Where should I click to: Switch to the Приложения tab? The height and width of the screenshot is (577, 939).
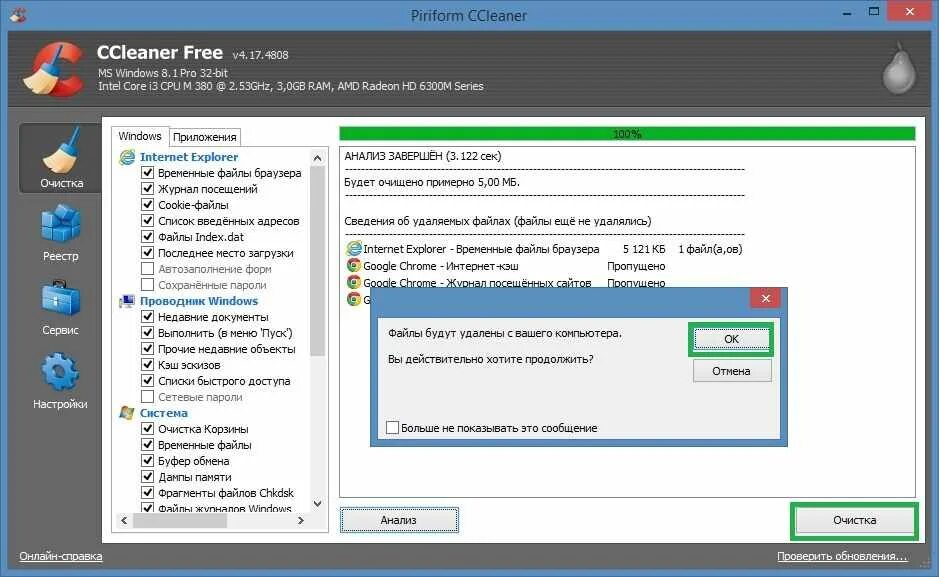click(205, 137)
